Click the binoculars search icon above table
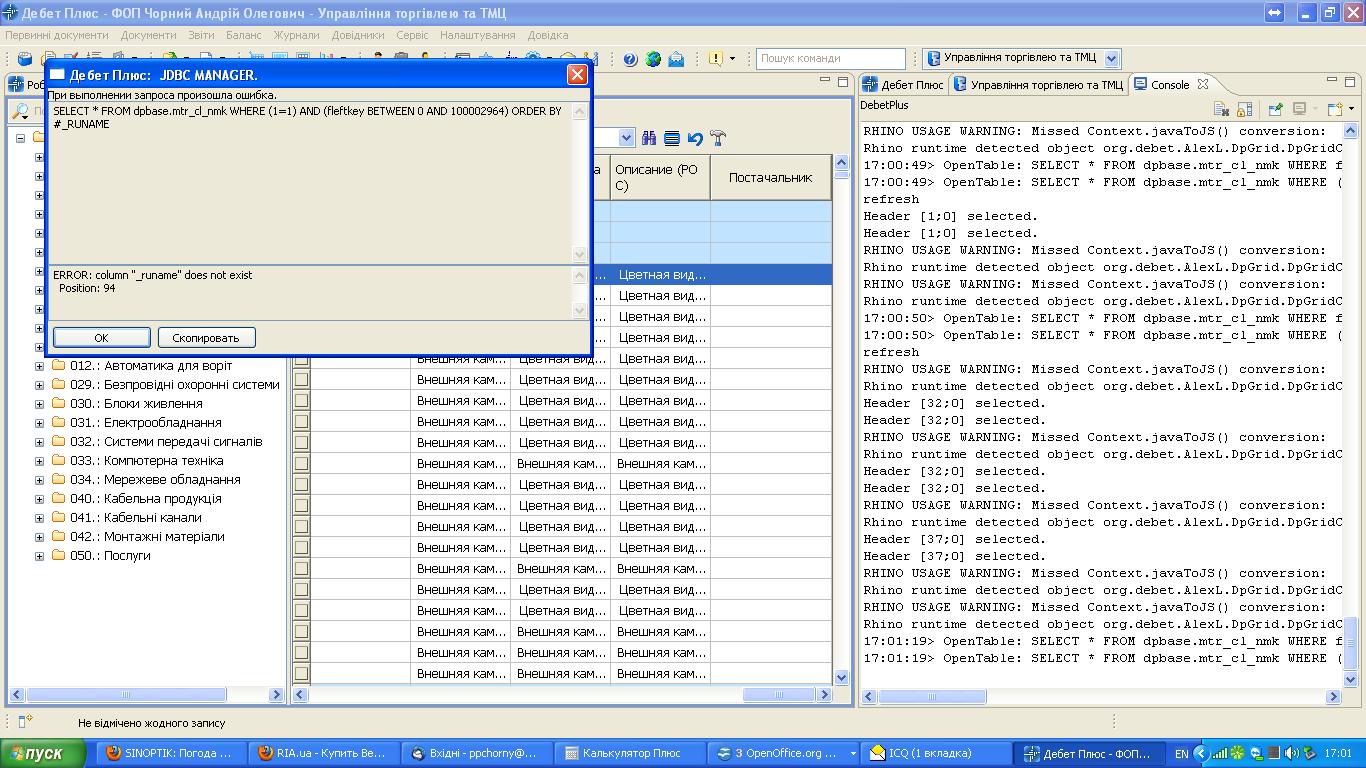 649,138
